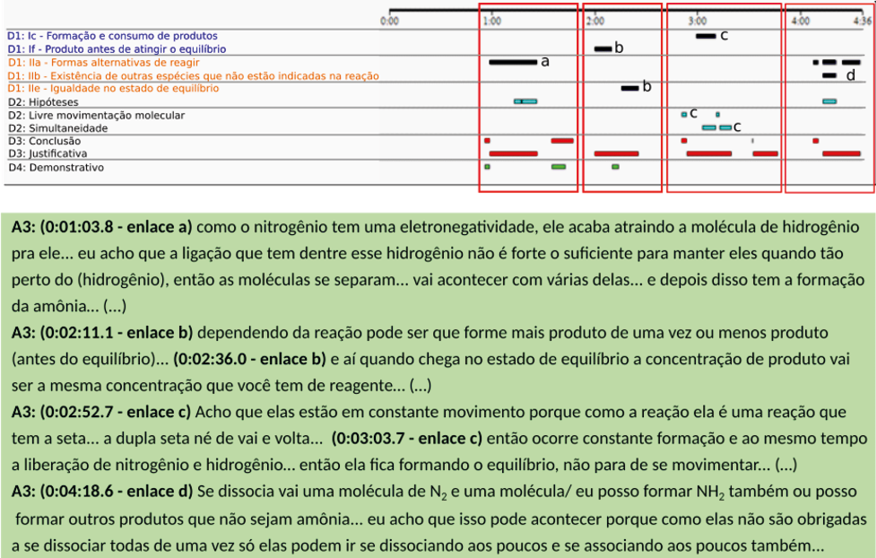Click the 0:00 time ruler mark
876x558 pixels.
pos(391,20)
